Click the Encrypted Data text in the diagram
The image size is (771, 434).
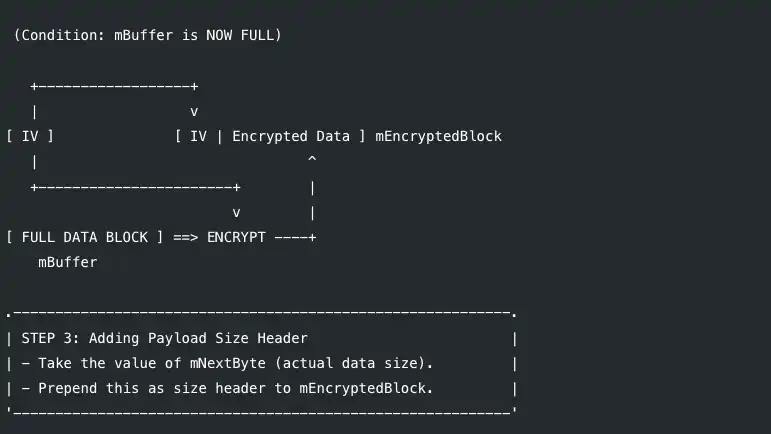coord(291,136)
